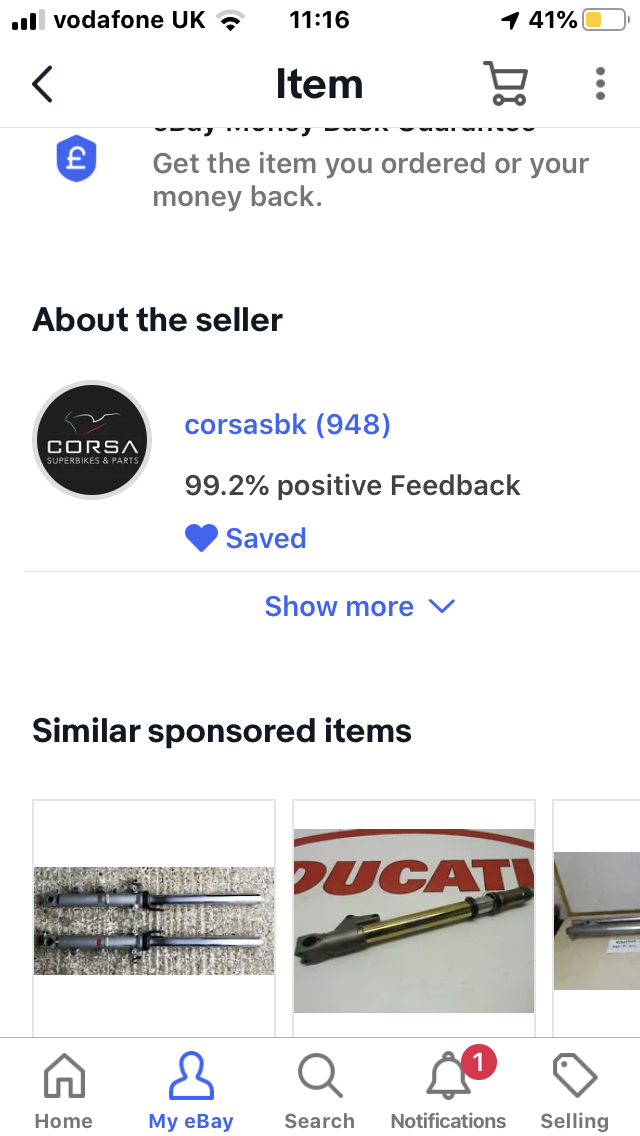Open the Search tab
The height and width of the screenshot is (1136, 640).
(x=319, y=1092)
